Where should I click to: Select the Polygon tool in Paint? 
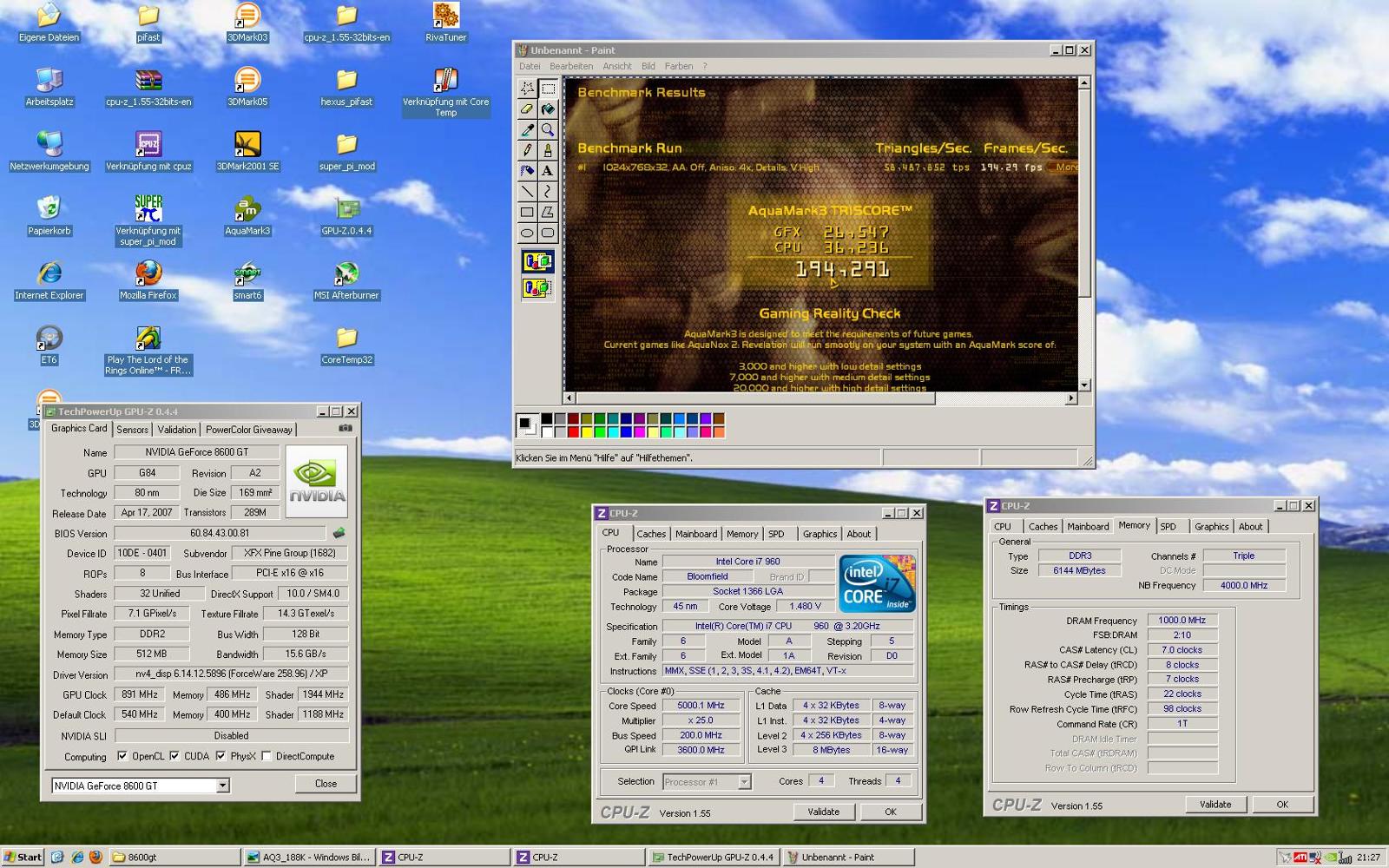pyautogui.click(x=548, y=212)
